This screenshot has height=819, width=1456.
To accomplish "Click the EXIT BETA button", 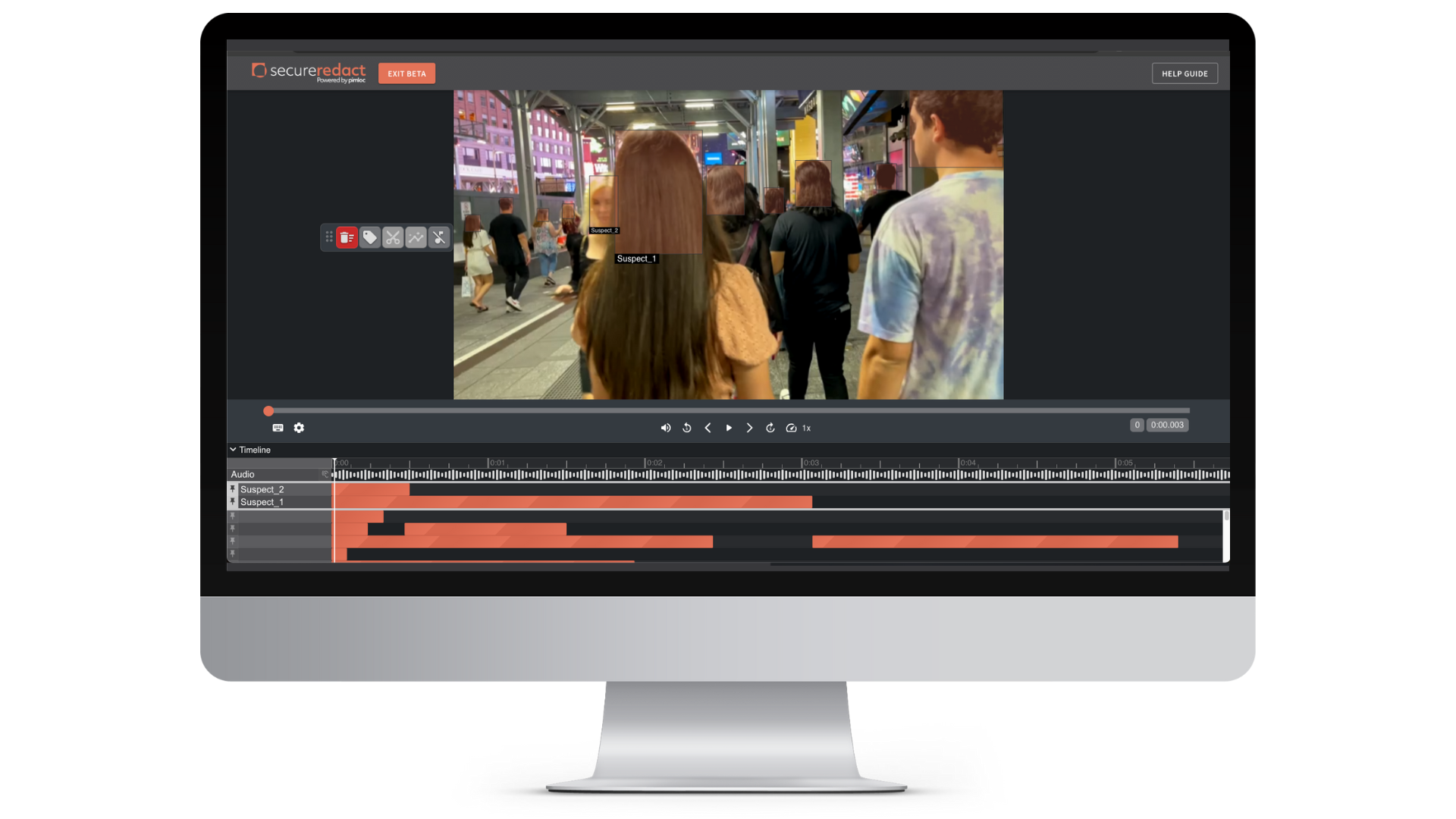I will pos(406,73).
